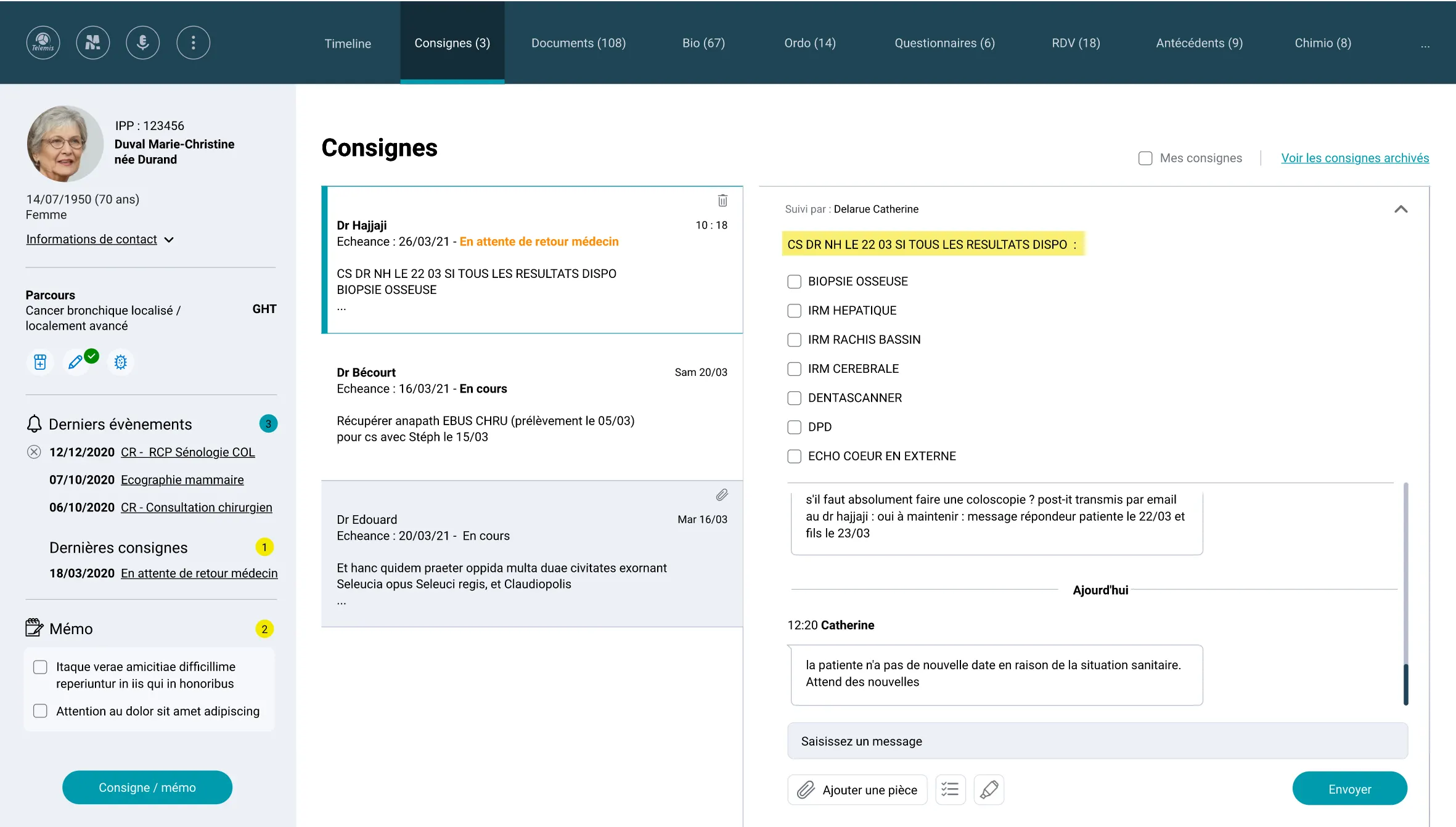Open the Bio (67) tab
This screenshot has height=827, width=1456.
click(703, 43)
